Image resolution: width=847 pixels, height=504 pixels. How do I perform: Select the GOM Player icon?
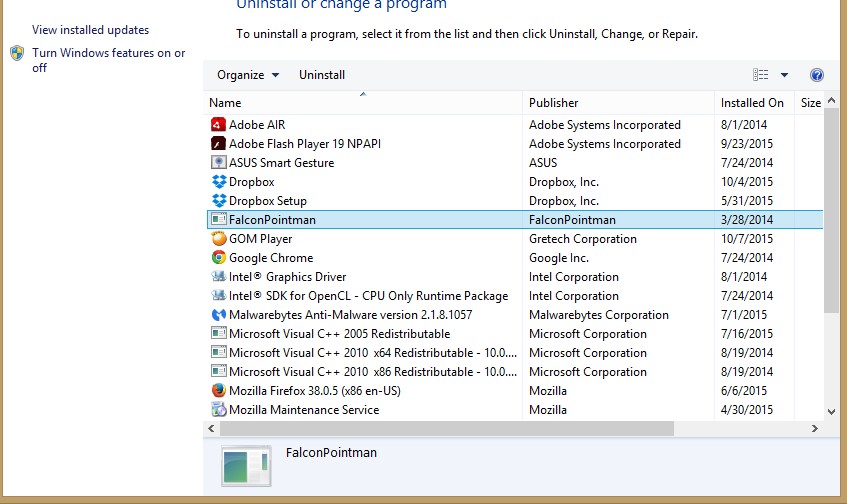[x=219, y=239]
